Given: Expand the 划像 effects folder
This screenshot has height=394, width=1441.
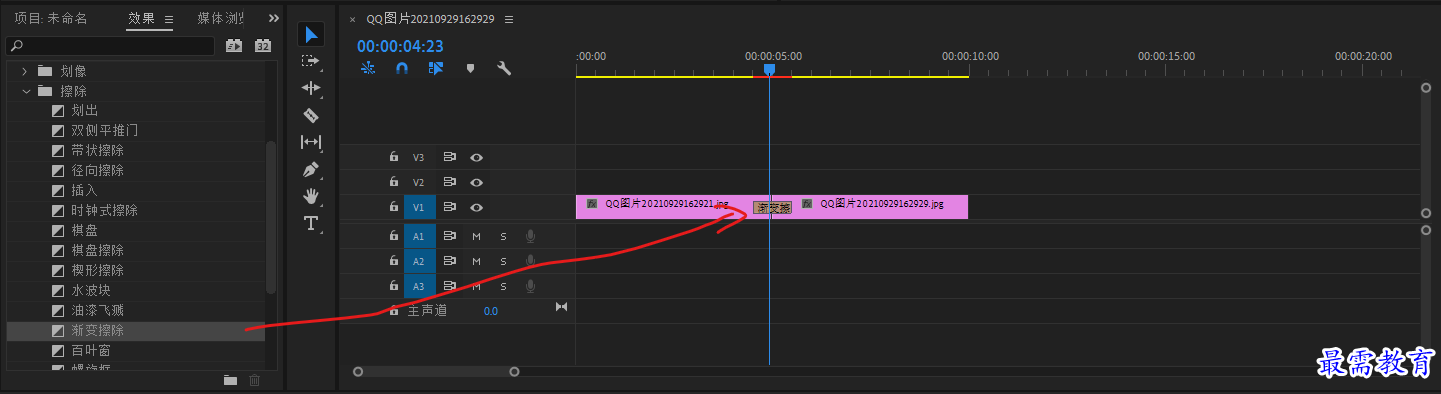Looking at the screenshot, I should pyautogui.click(x=26, y=71).
